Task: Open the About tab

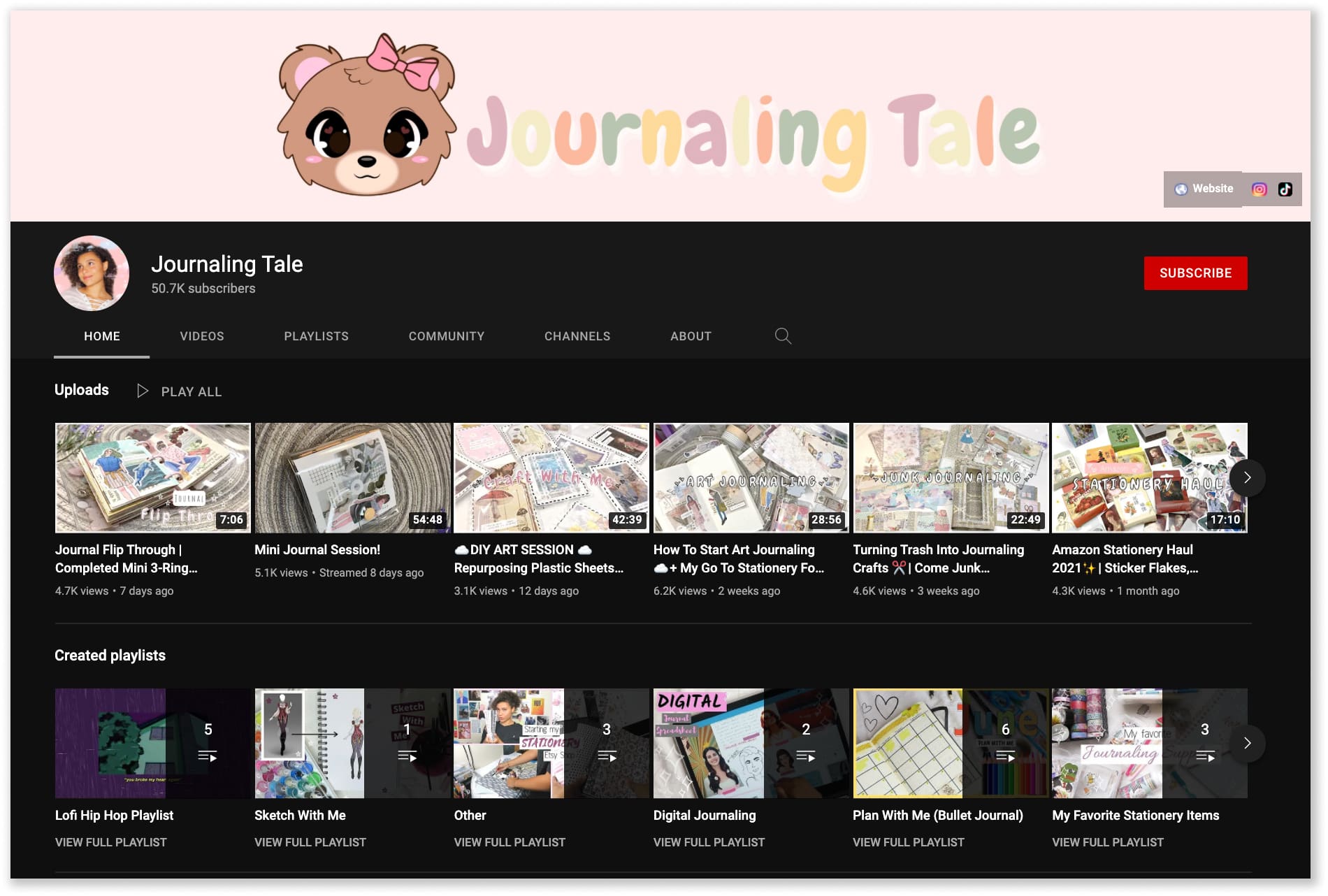Action: coord(691,336)
